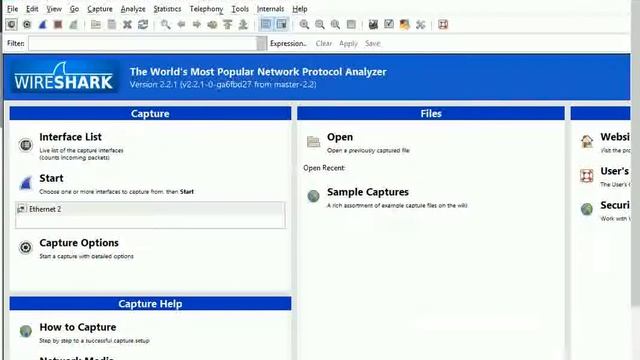Screen dimensions: 640x360
Task: Click inside the display Filter input field
Action: click(142, 43)
